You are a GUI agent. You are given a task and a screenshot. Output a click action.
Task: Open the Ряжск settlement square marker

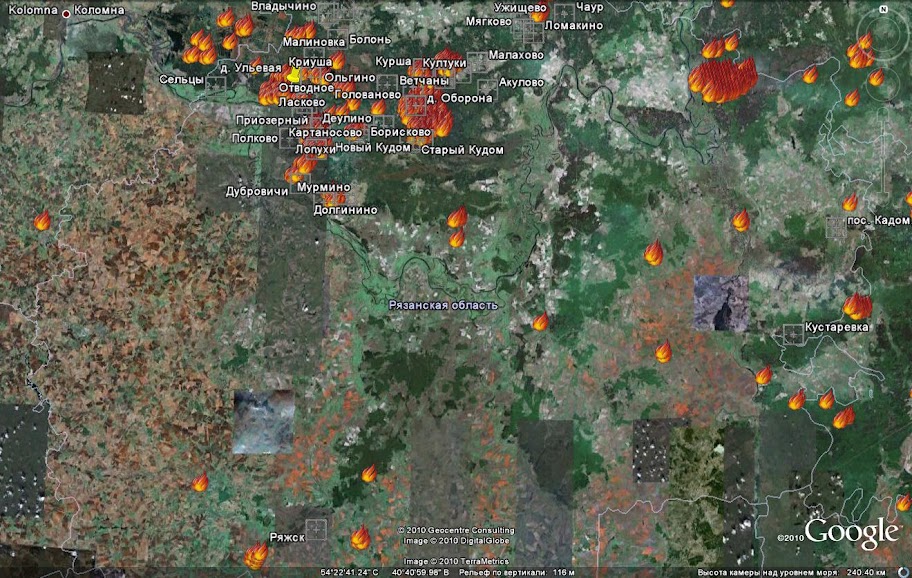[316, 530]
